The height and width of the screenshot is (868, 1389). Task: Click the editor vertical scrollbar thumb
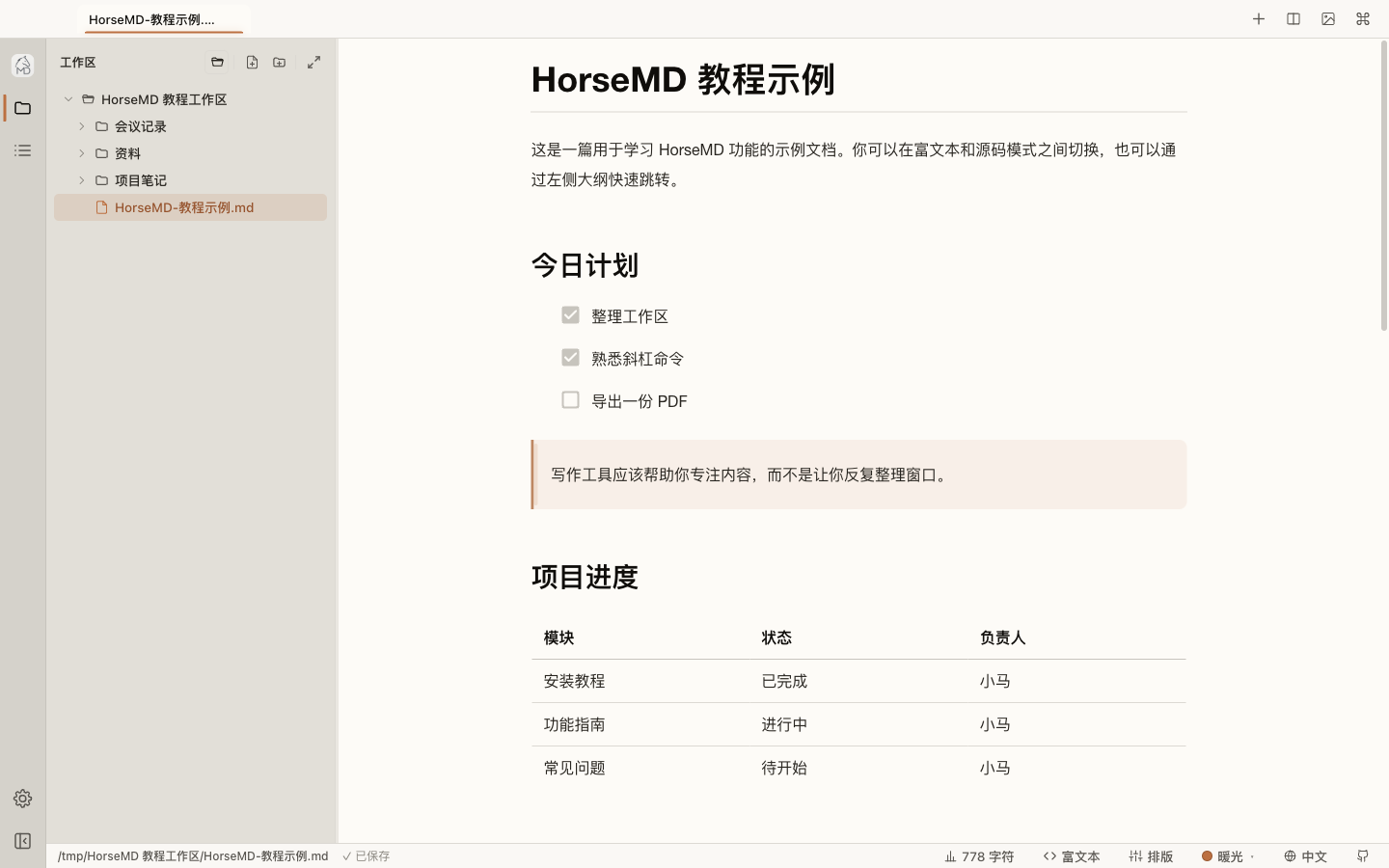(x=1383, y=186)
